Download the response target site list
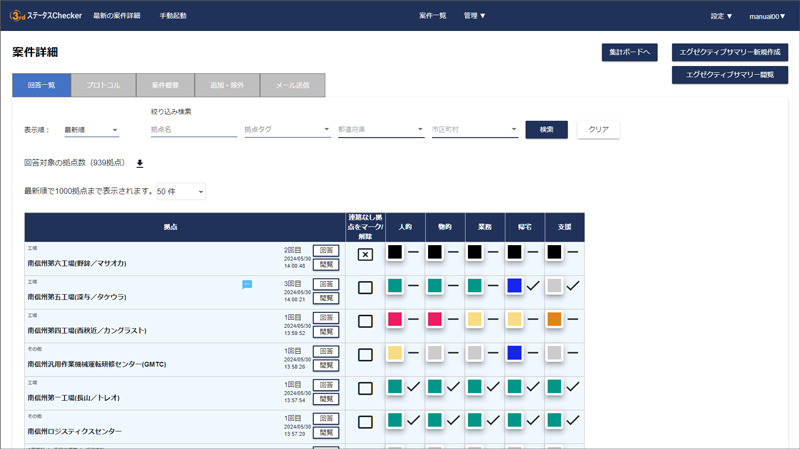Image resolution: width=800 pixels, height=449 pixels. point(140,163)
